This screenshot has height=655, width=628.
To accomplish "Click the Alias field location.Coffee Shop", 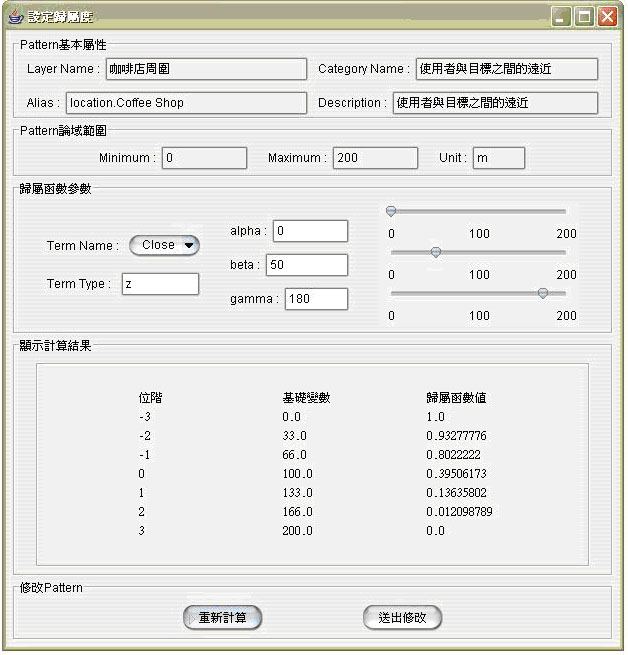I will point(185,103).
